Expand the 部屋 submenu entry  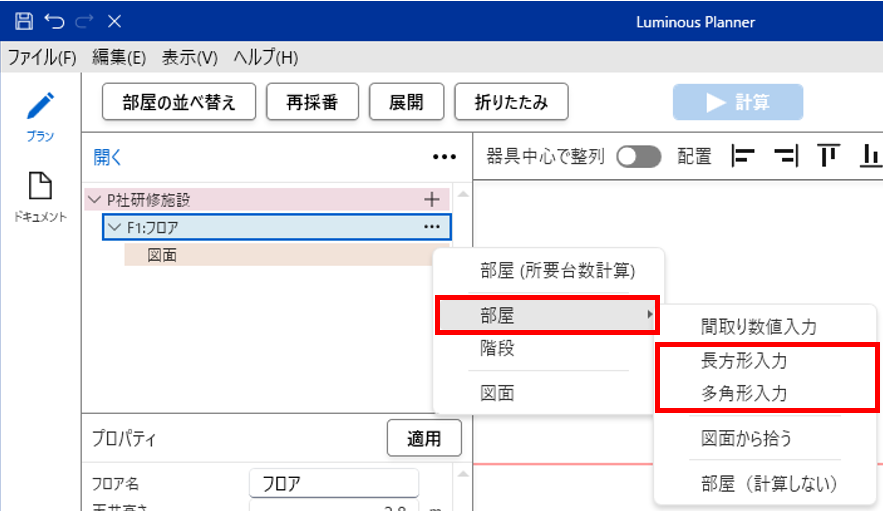point(547,316)
